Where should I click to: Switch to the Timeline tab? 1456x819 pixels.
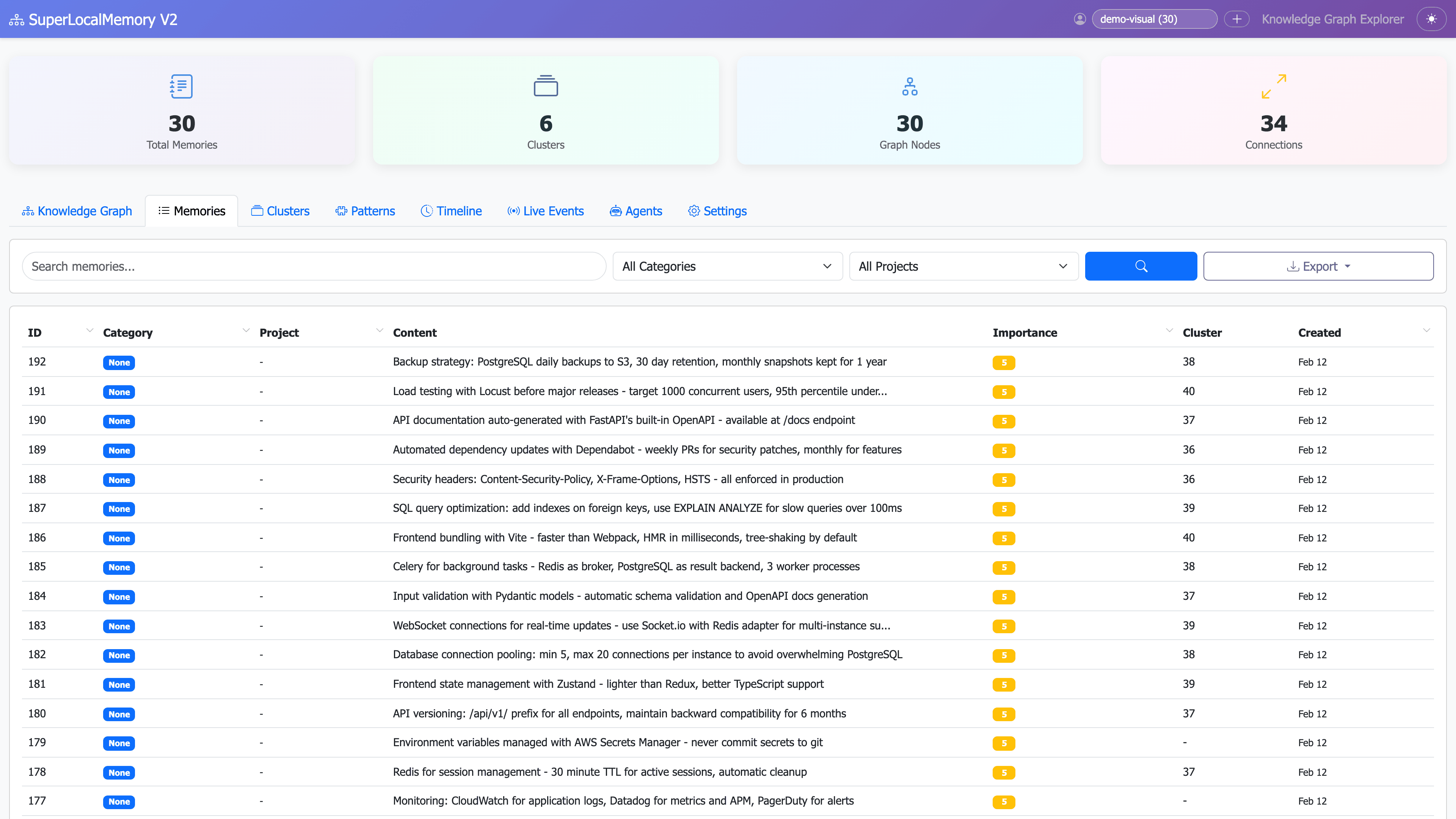coord(450,211)
